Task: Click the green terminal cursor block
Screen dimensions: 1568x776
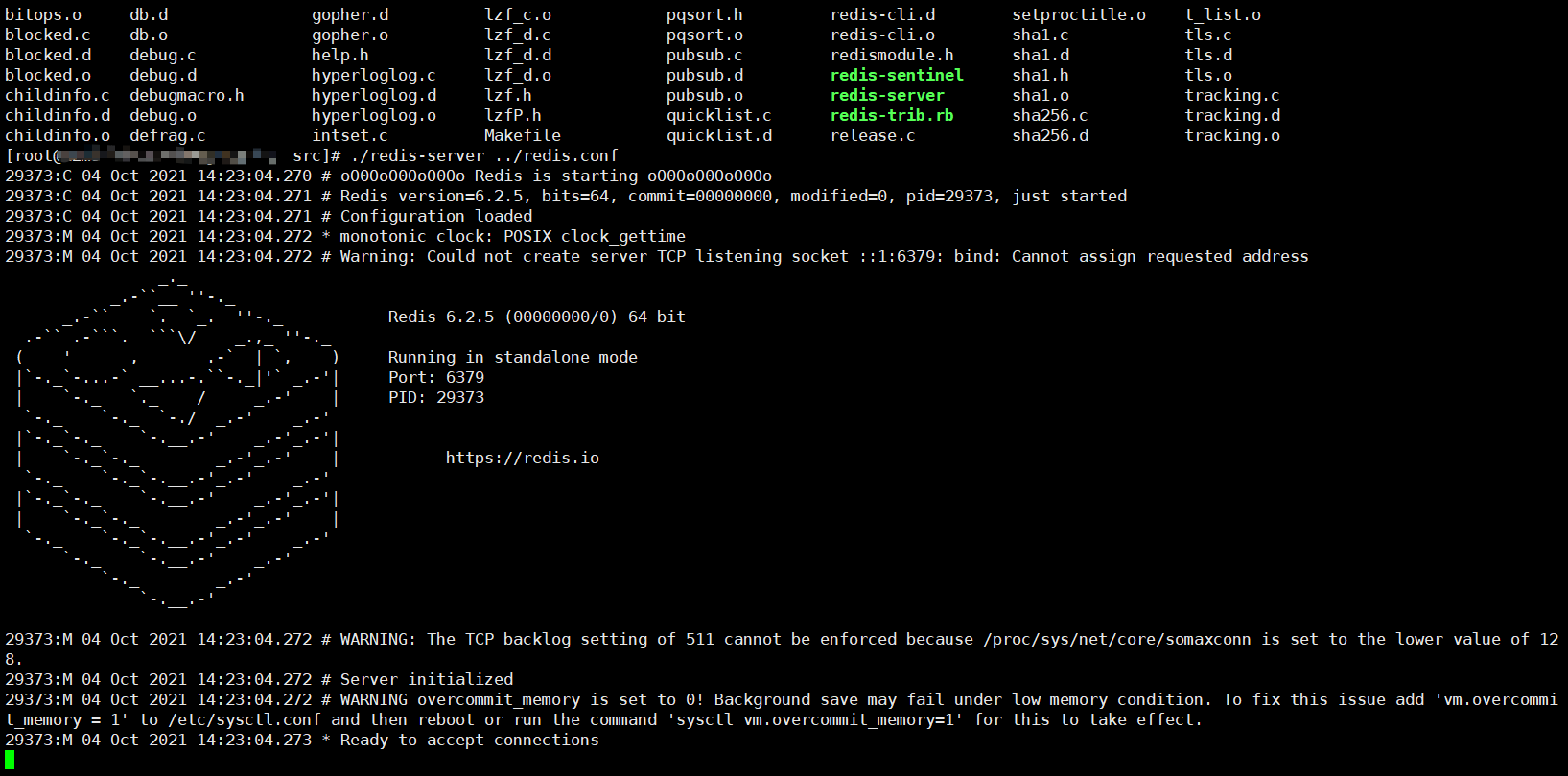Action: (10, 760)
